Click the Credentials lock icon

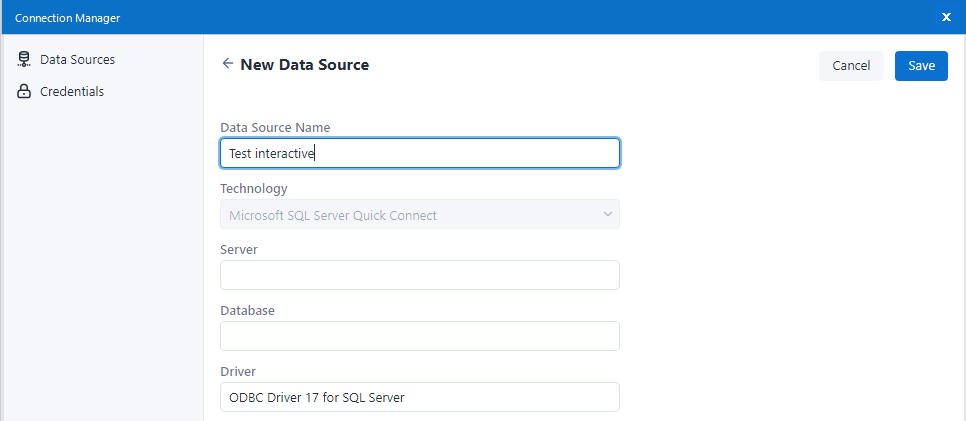[x=25, y=92]
